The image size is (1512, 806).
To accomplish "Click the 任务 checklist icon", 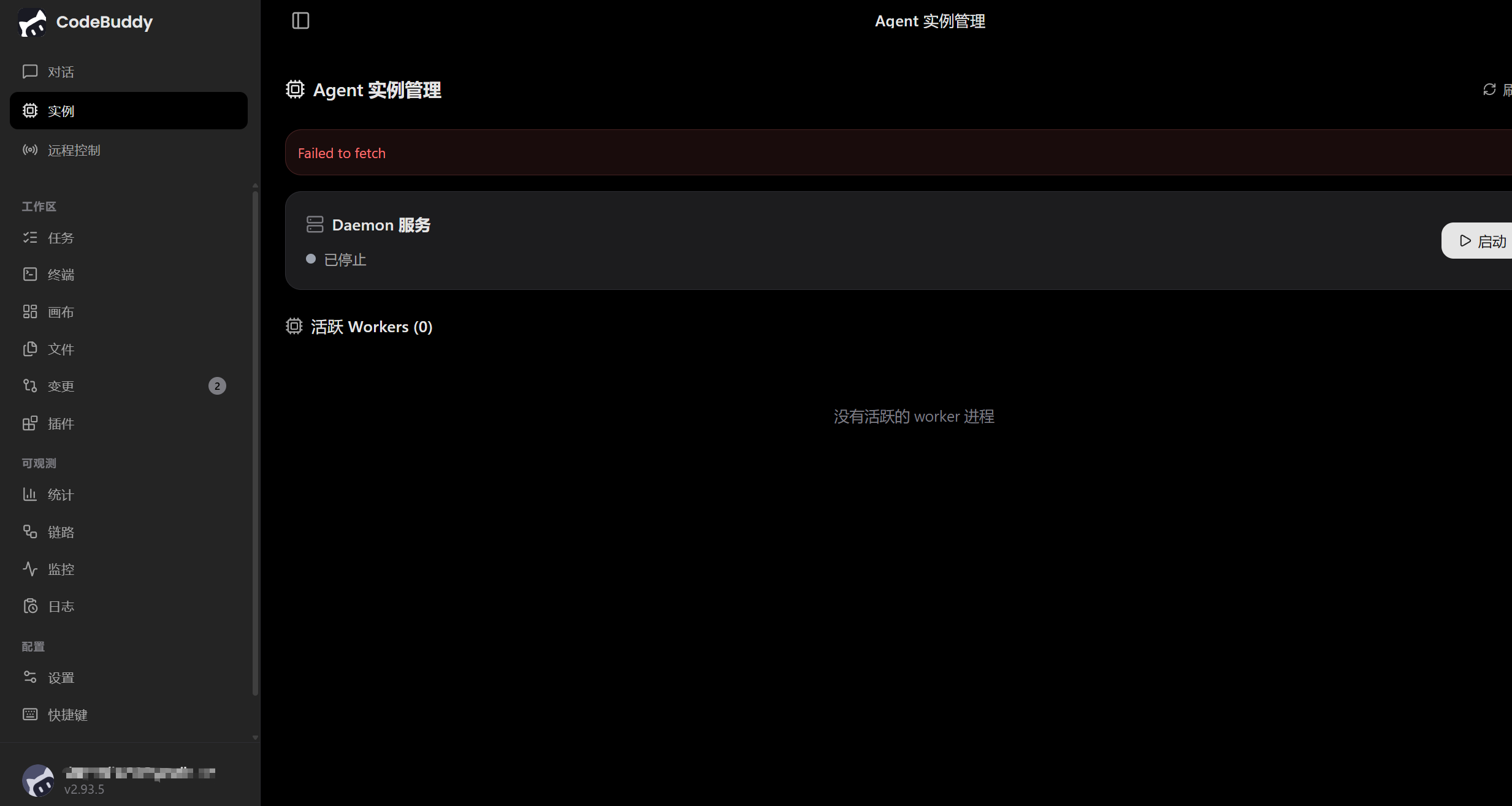I will (30, 237).
